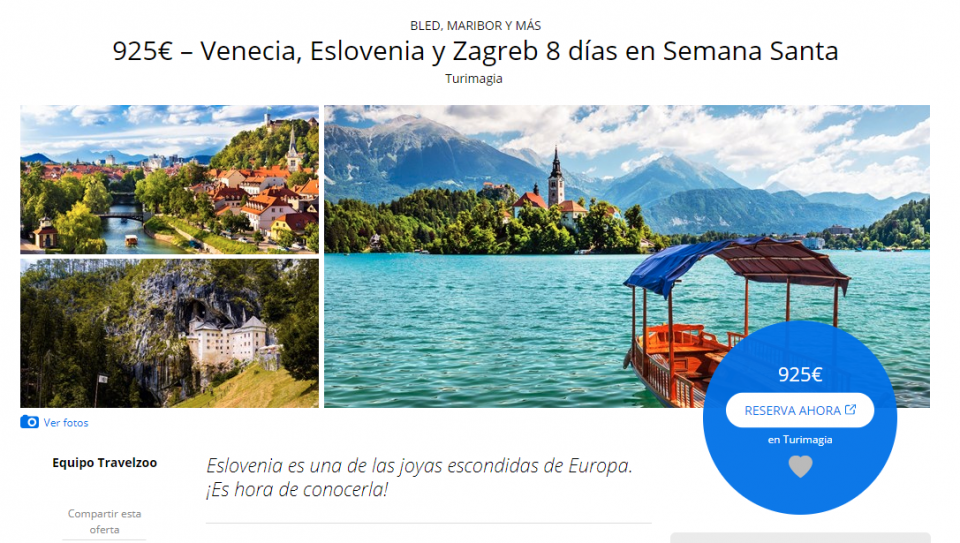
Task: Click the Turimagia provider name under title
Action: (474, 78)
